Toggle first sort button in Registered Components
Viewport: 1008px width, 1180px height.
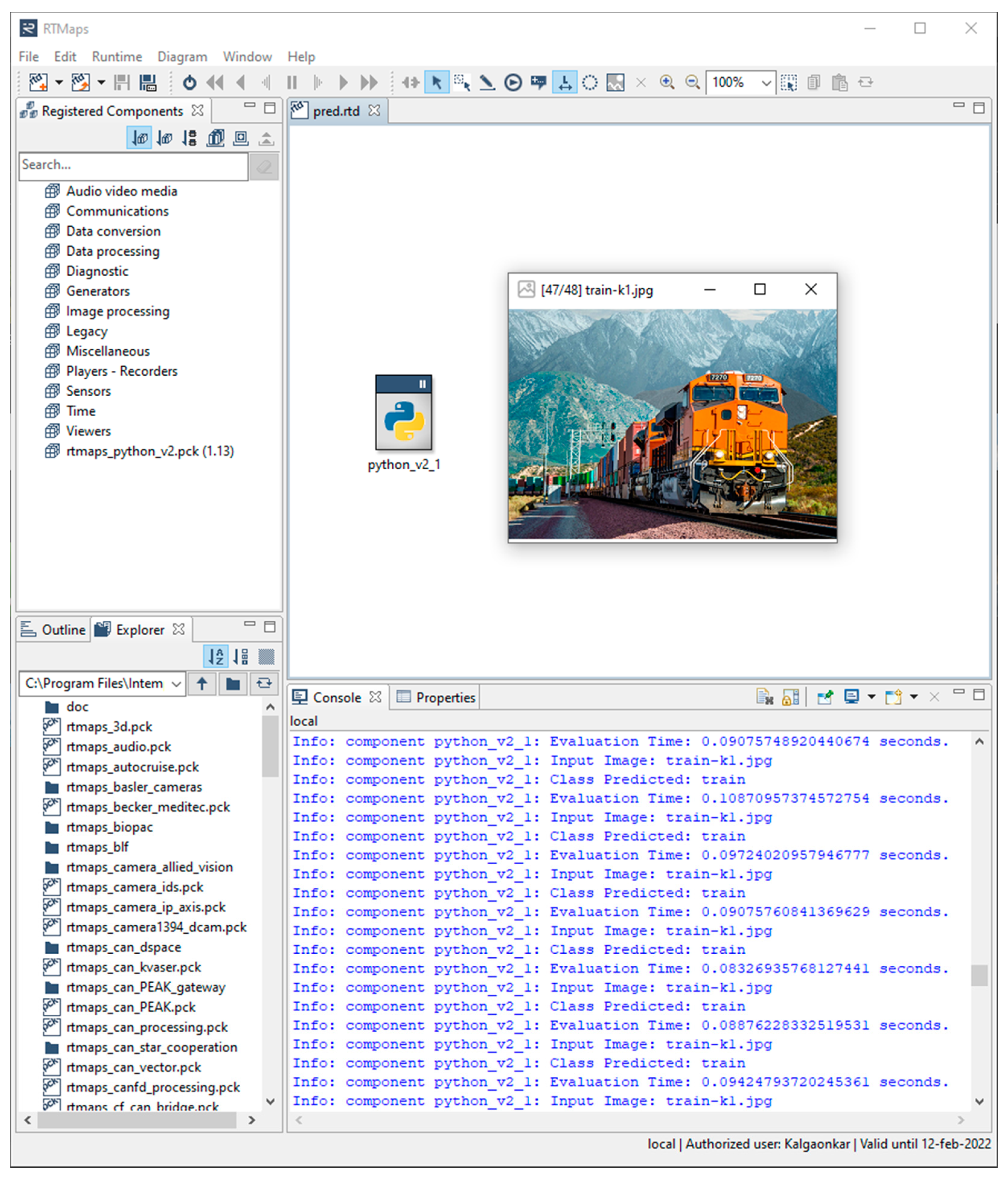click(x=139, y=138)
